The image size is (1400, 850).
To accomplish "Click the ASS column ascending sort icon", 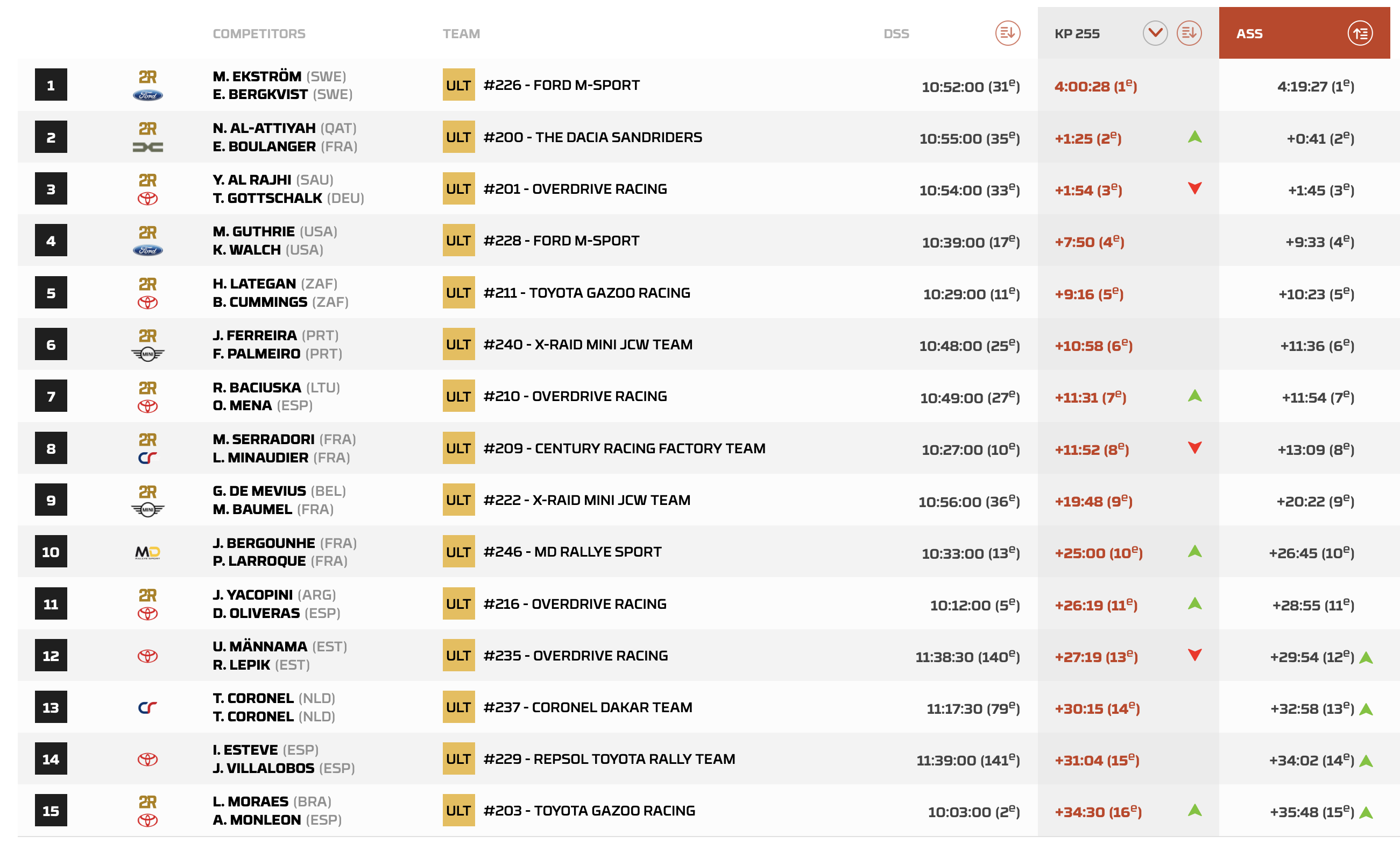I will point(1360,33).
